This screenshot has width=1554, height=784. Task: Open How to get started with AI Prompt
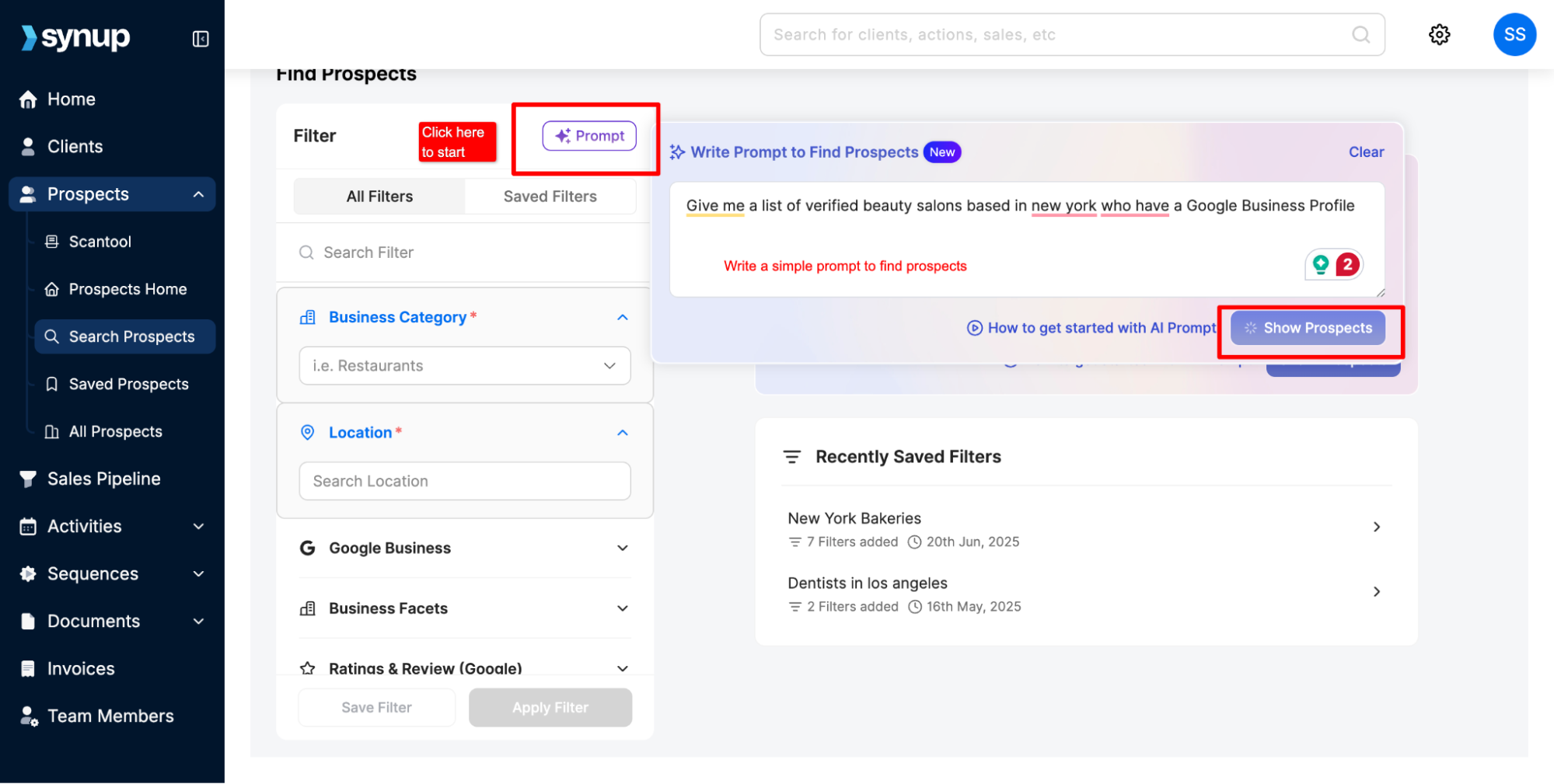coord(1091,328)
